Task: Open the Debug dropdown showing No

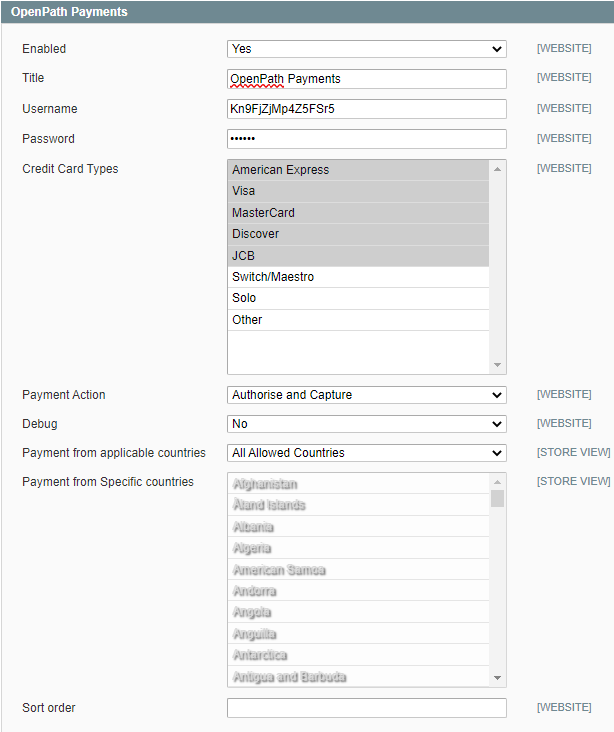Action: pos(367,424)
